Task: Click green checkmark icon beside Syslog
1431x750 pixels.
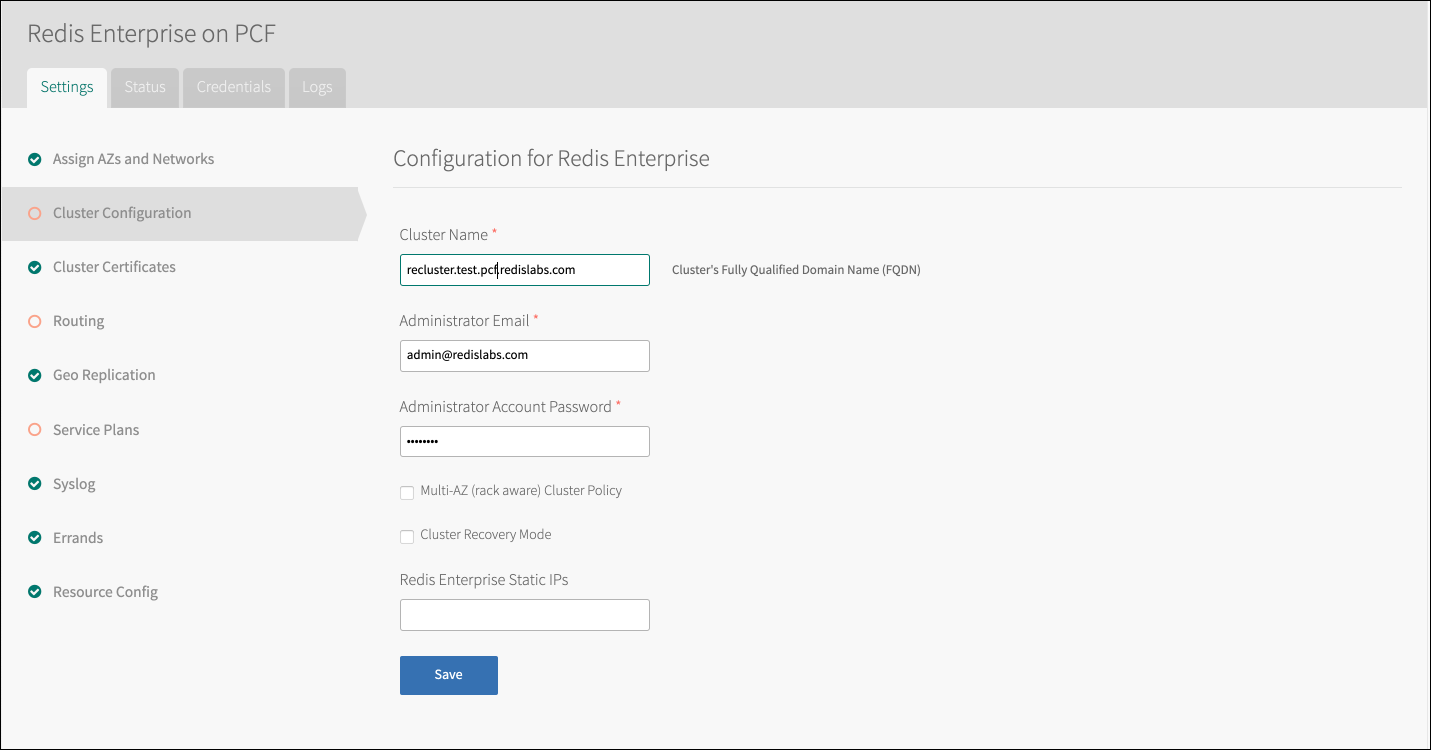Action: pos(35,484)
